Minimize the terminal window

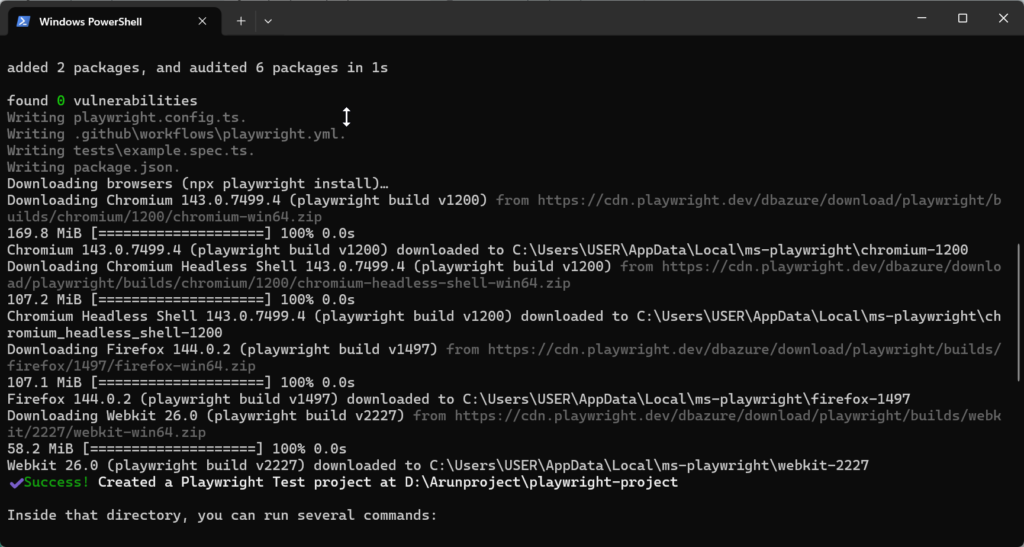(916, 18)
